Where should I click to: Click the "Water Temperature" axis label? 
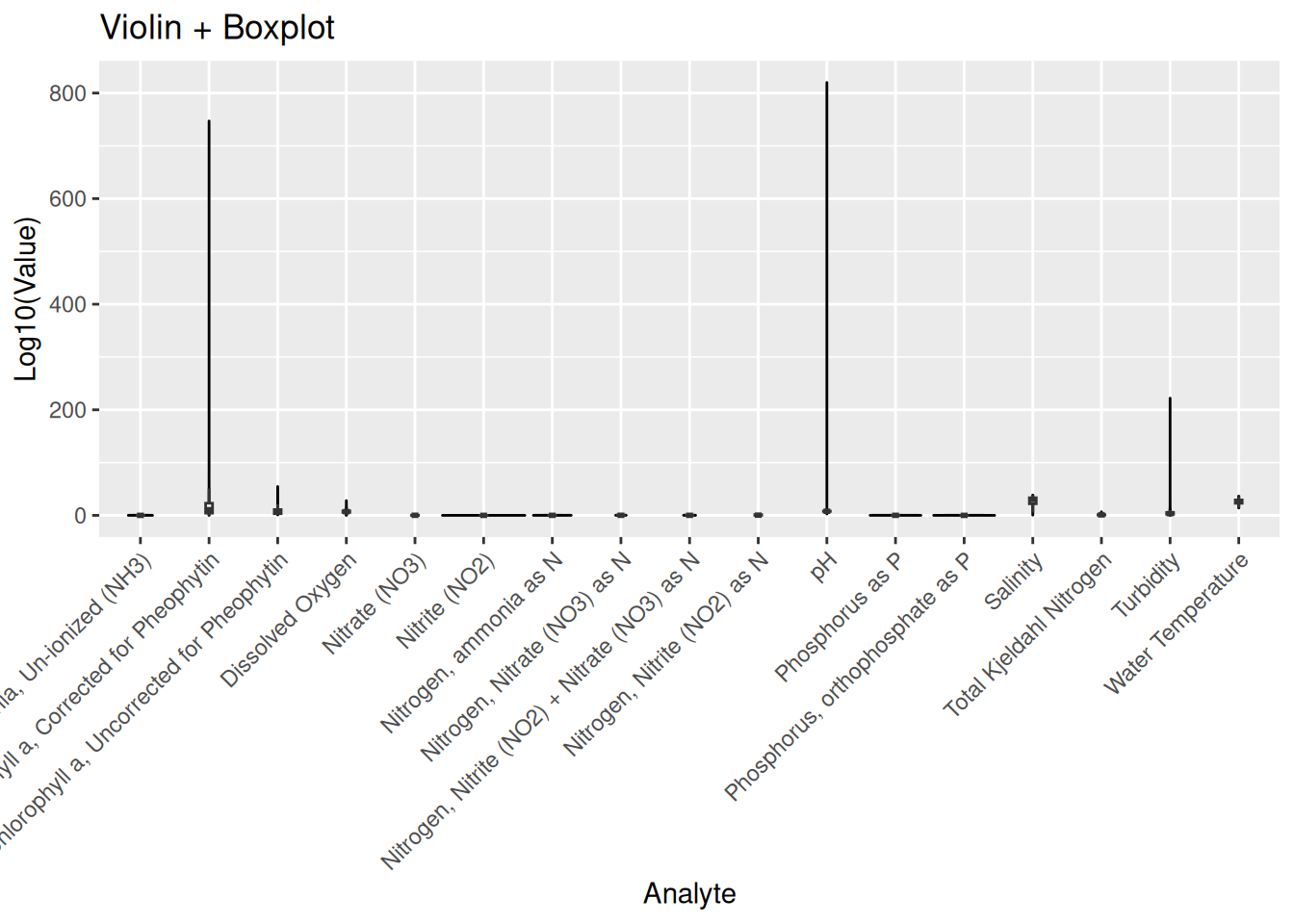click(1176, 624)
